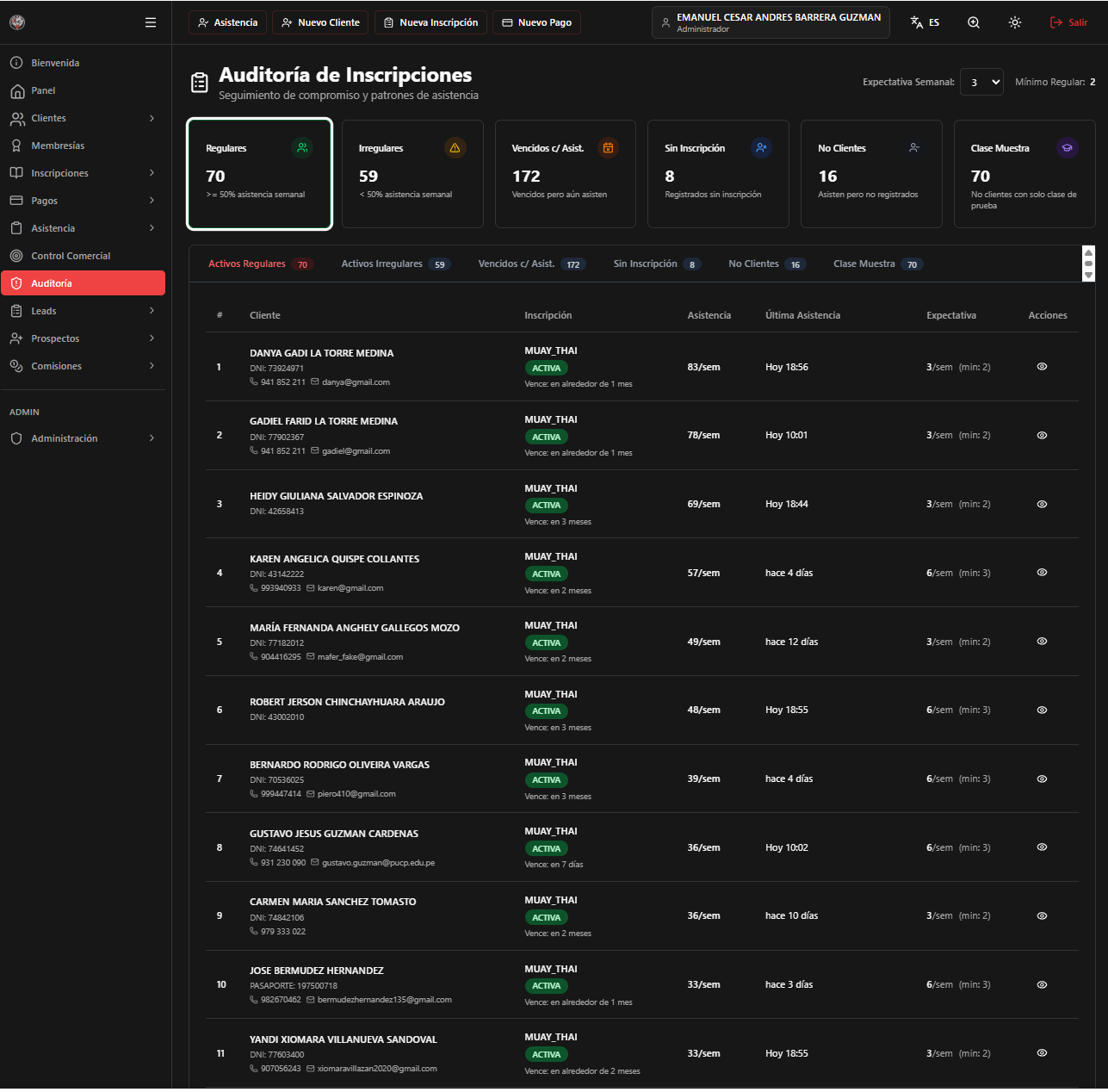Click the app logo in sidebar header
The width and height of the screenshot is (1108, 1092).
click(17, 22)
